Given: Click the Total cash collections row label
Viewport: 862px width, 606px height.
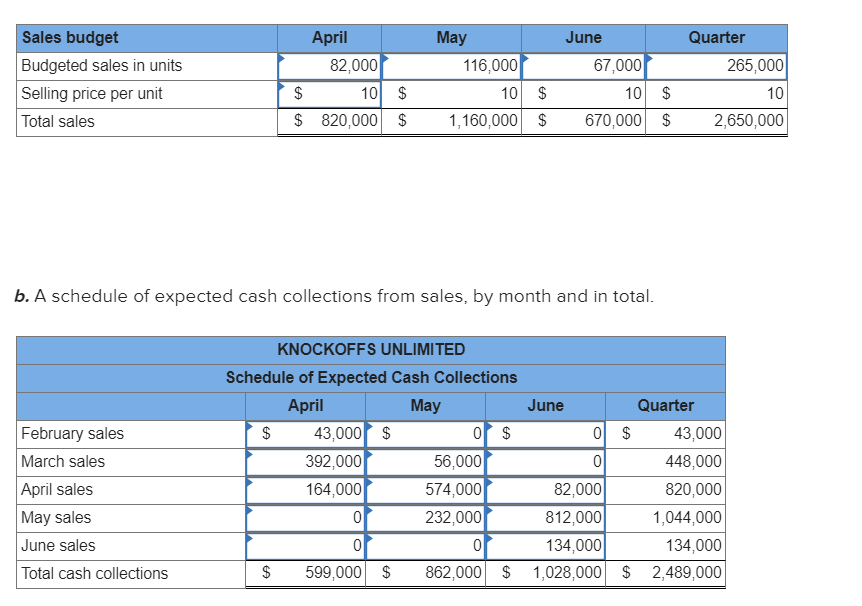Looking at the screenshot, I should (95, 574).
